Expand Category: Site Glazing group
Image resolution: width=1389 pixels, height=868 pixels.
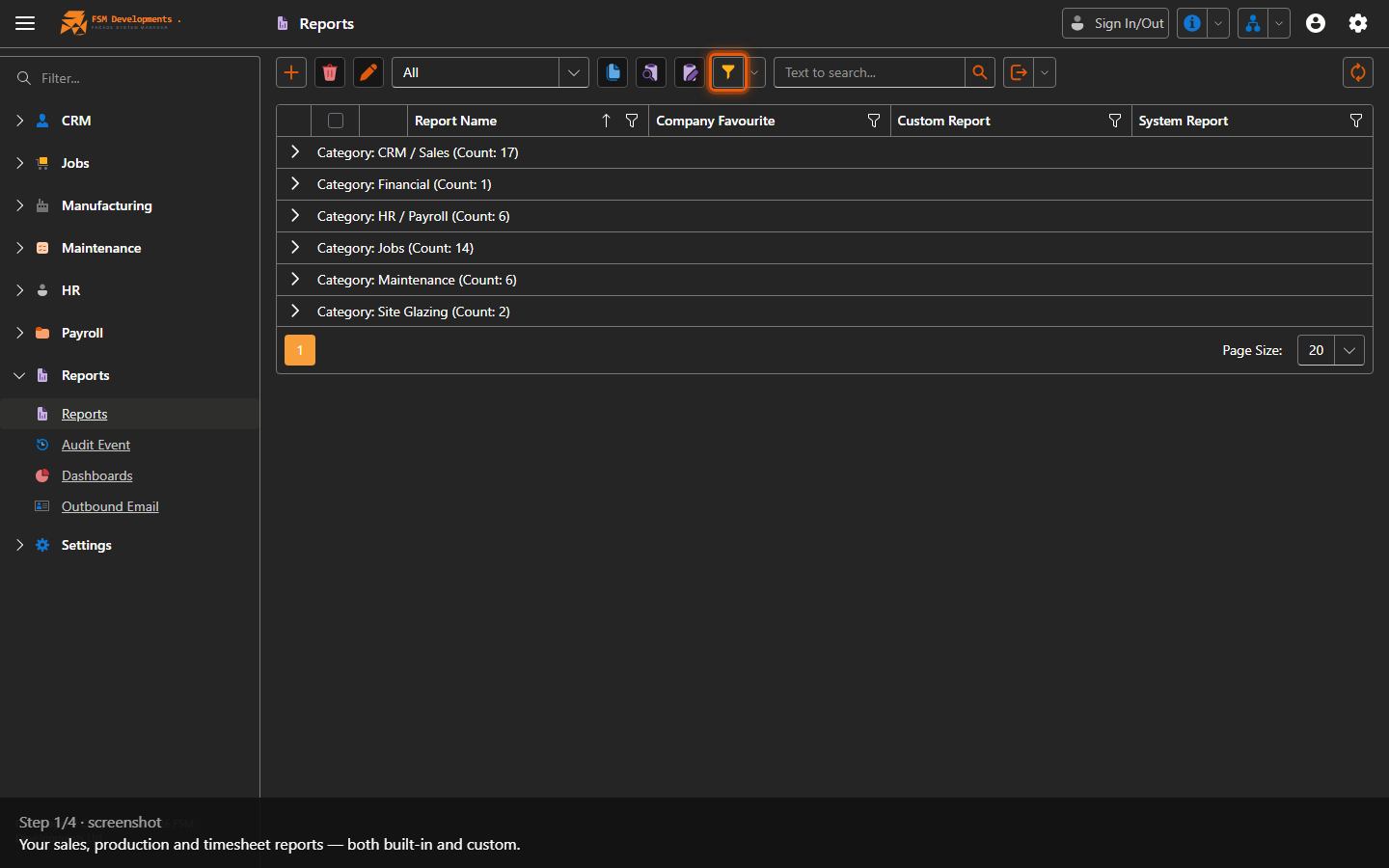pyautogui.click(x=295, y=312)
